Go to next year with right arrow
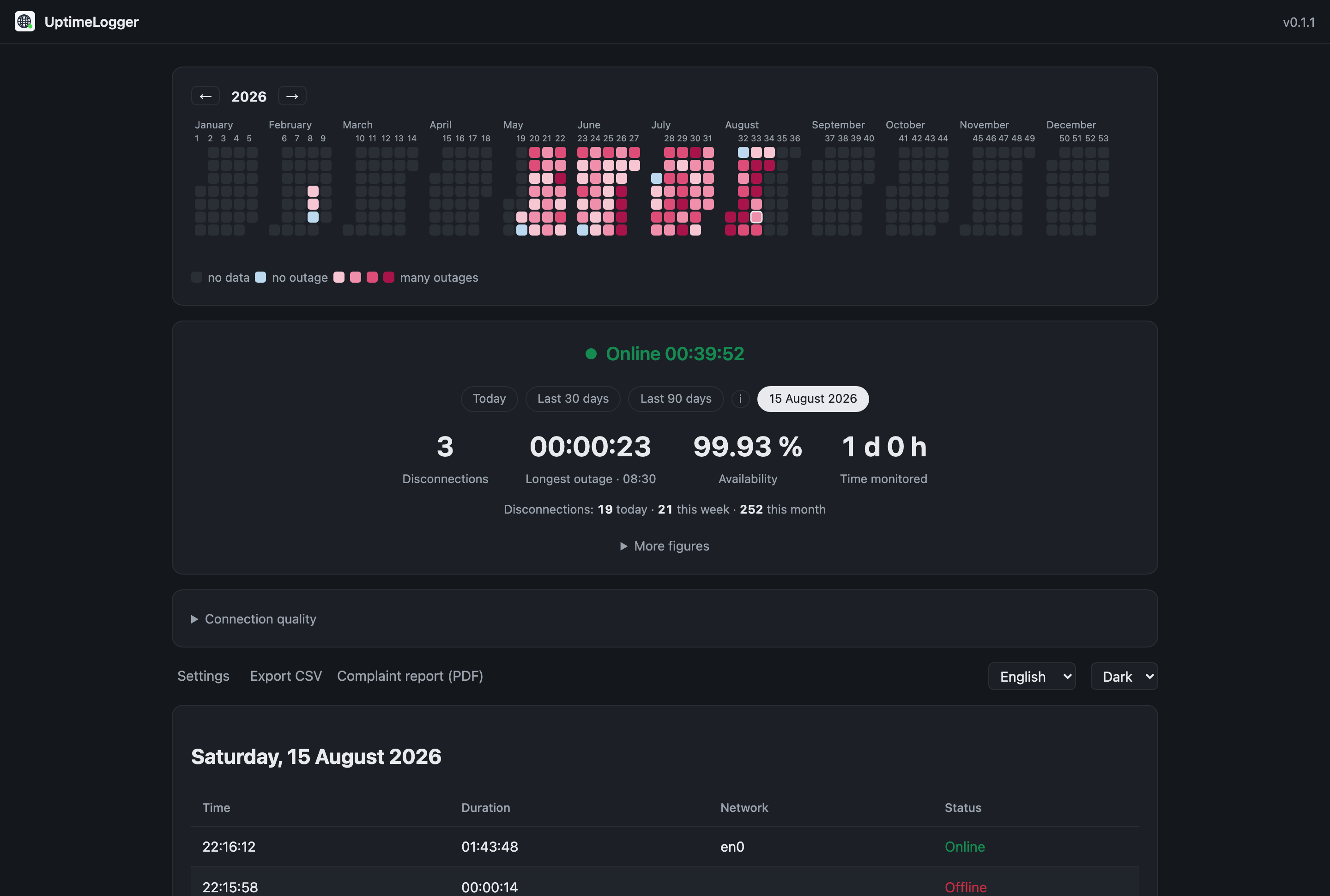 coord(292,96)
